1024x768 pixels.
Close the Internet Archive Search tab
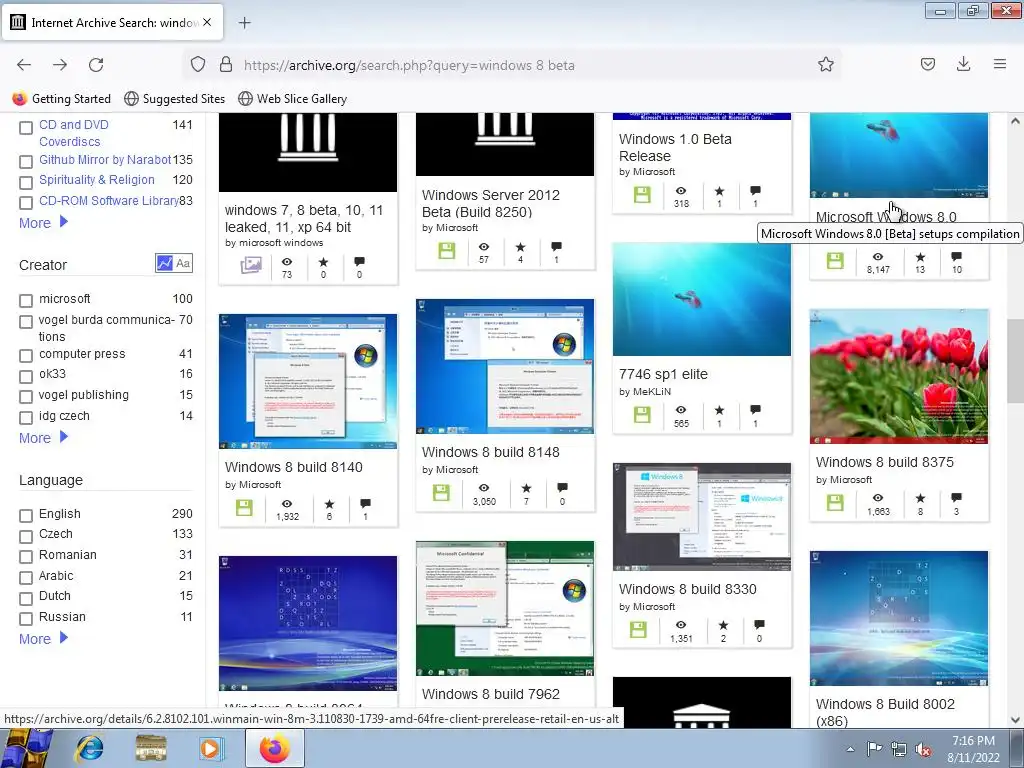pyautogui.click(x=207, y=22)
